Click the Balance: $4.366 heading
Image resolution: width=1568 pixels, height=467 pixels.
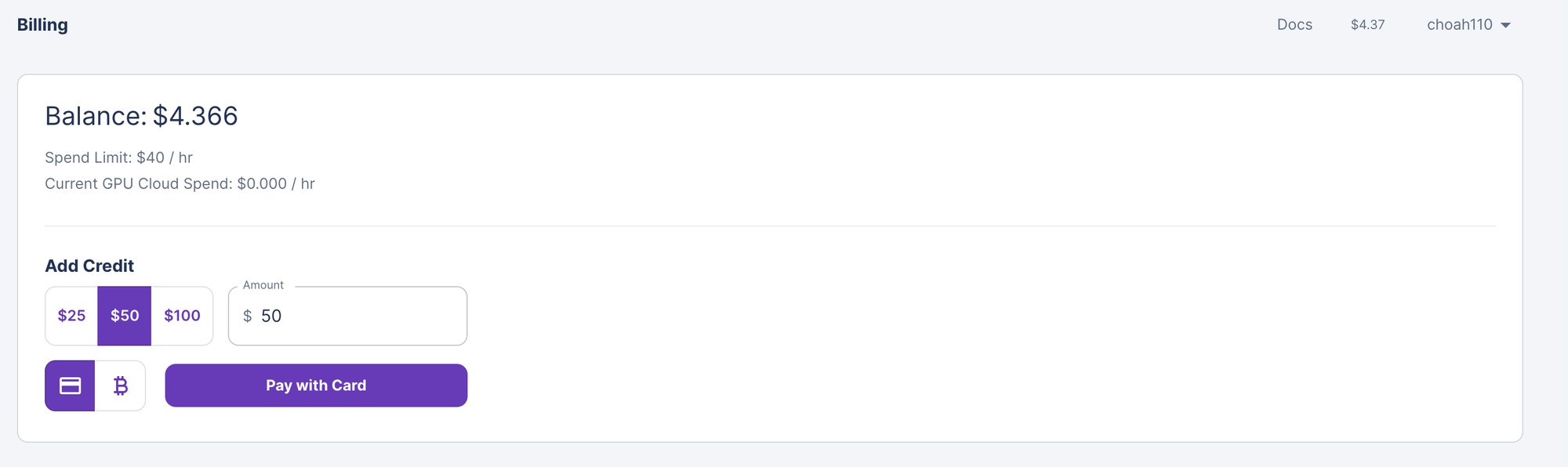point(141,116)
